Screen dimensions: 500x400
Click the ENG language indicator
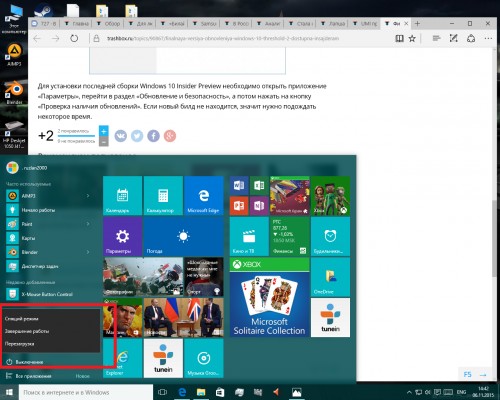coord(461,392)
